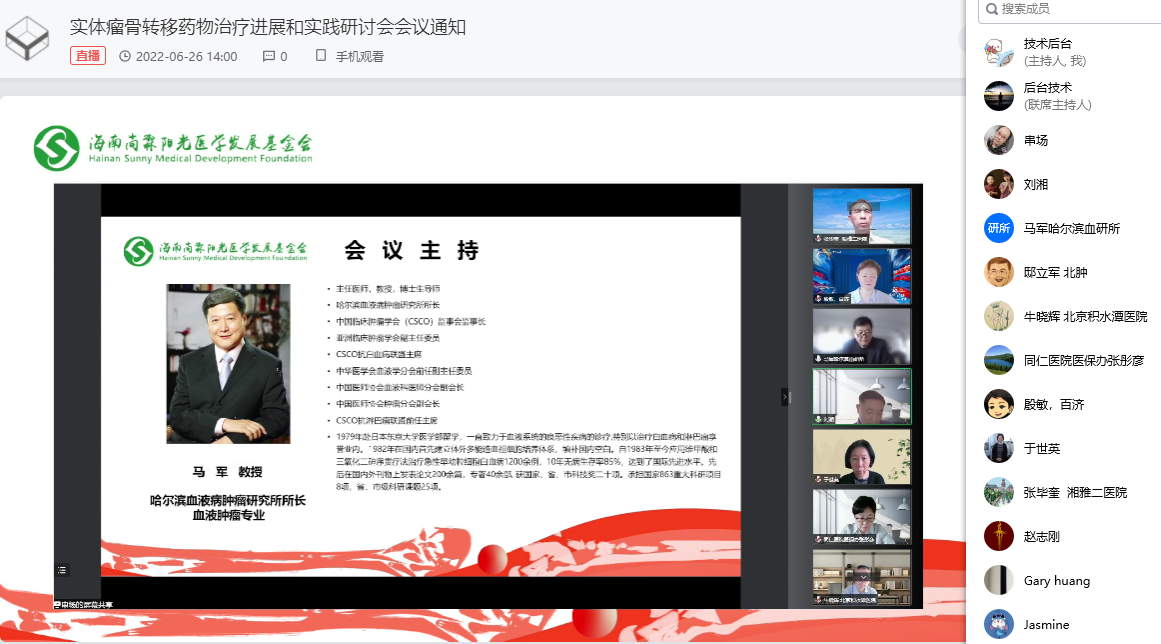Click the red 直播 live badge

(88, 56)
